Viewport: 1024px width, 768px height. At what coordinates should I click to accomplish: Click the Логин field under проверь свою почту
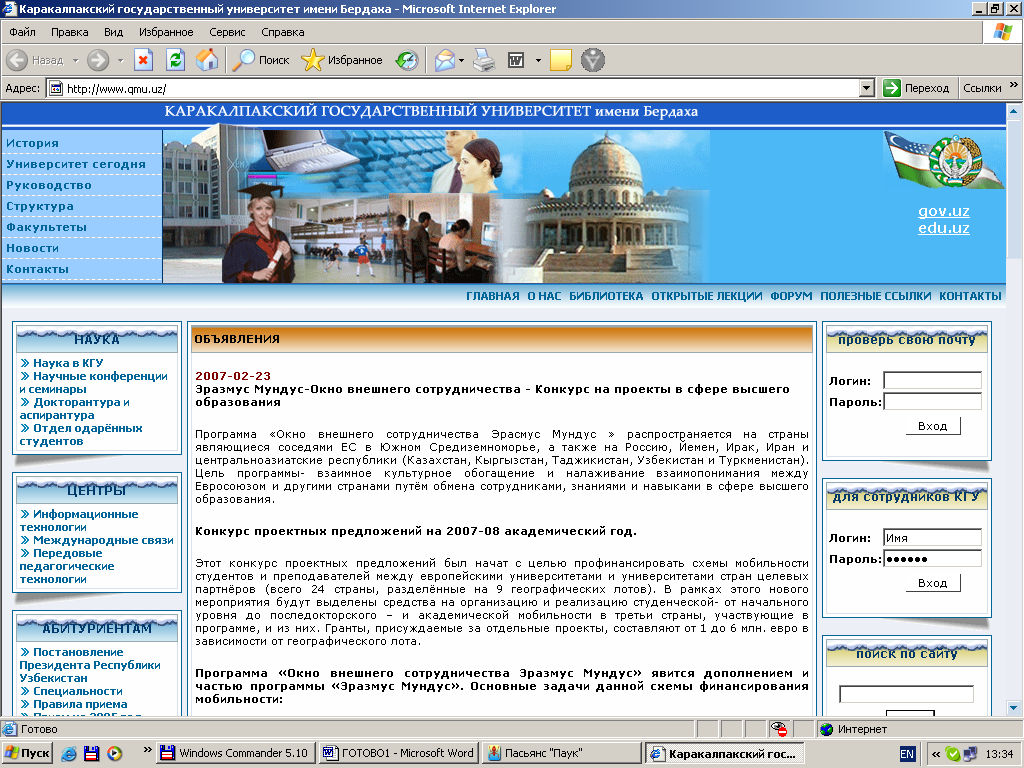point(932,381)
